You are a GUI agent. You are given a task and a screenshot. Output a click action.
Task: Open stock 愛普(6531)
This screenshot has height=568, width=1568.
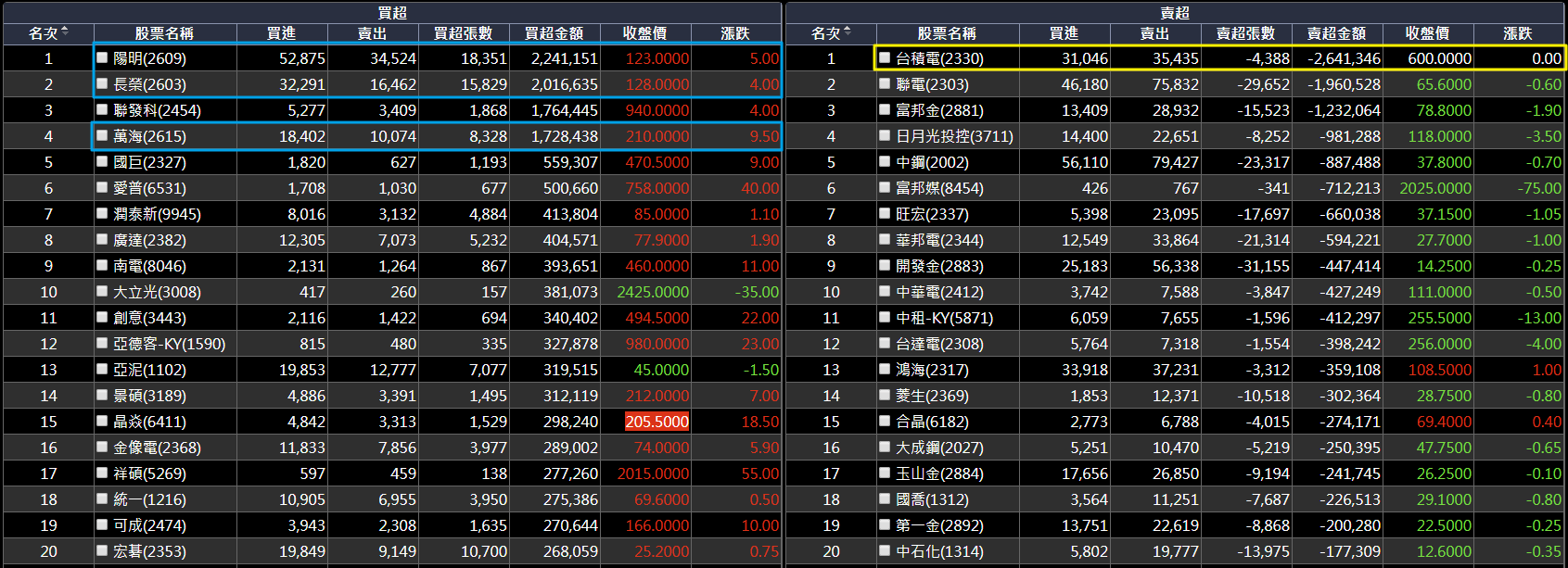[x=149, y=188]
